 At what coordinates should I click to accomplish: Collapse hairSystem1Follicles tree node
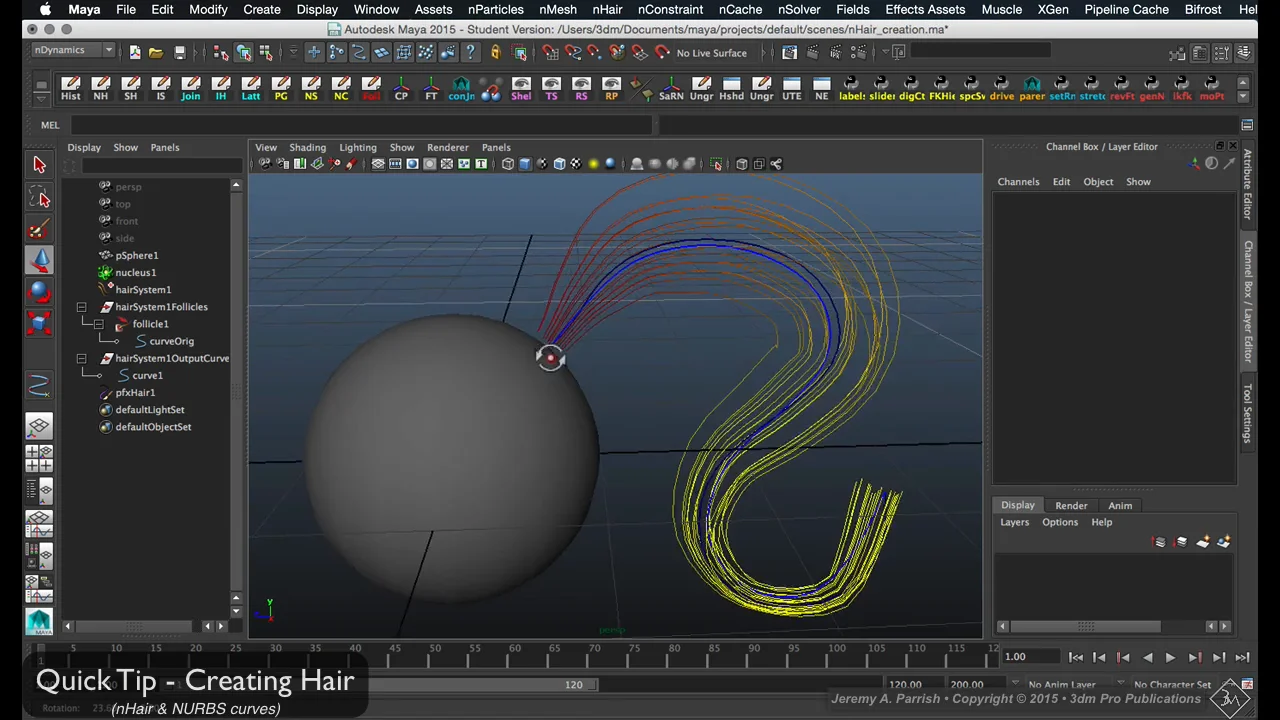81,307
